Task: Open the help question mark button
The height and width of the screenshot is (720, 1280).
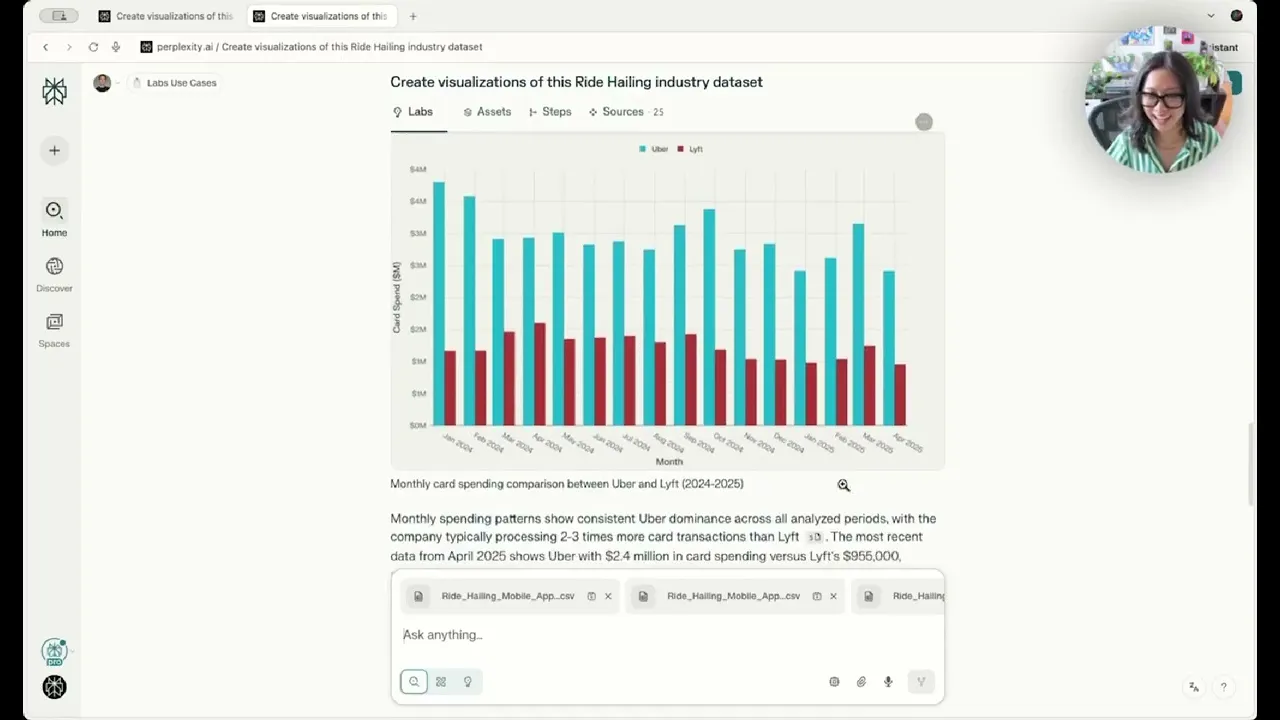Action: coord(1223,687)
